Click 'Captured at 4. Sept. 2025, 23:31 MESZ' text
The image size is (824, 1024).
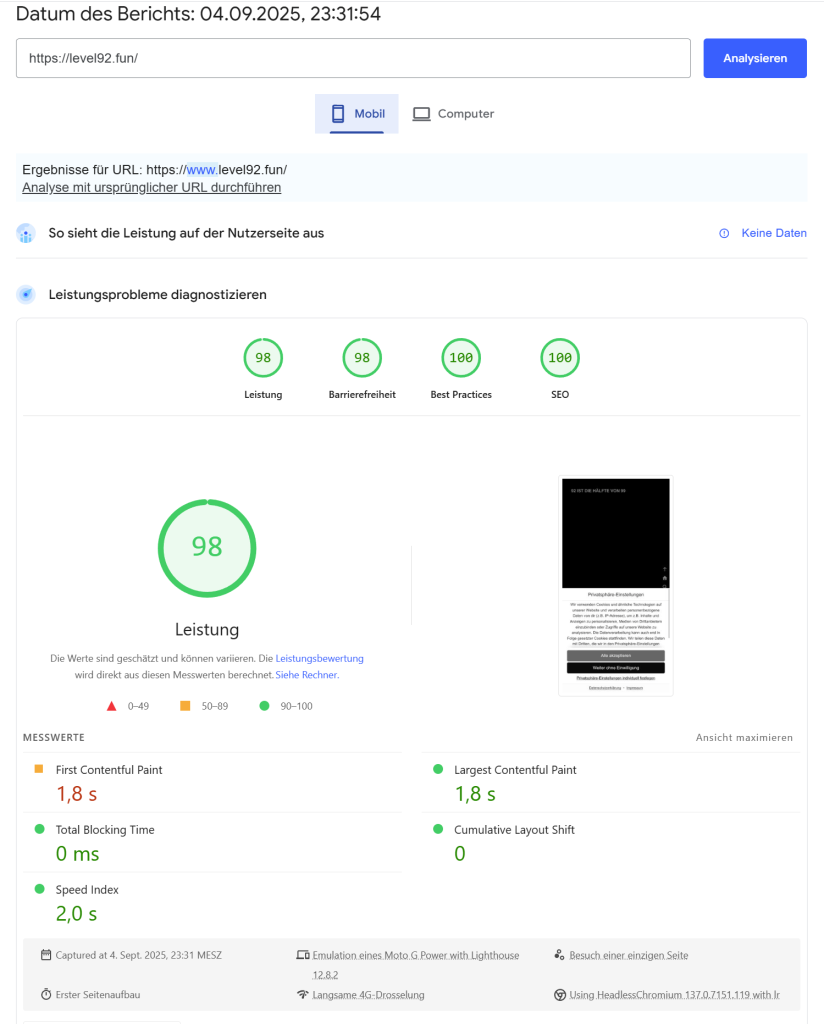click(x=138, y=955)
